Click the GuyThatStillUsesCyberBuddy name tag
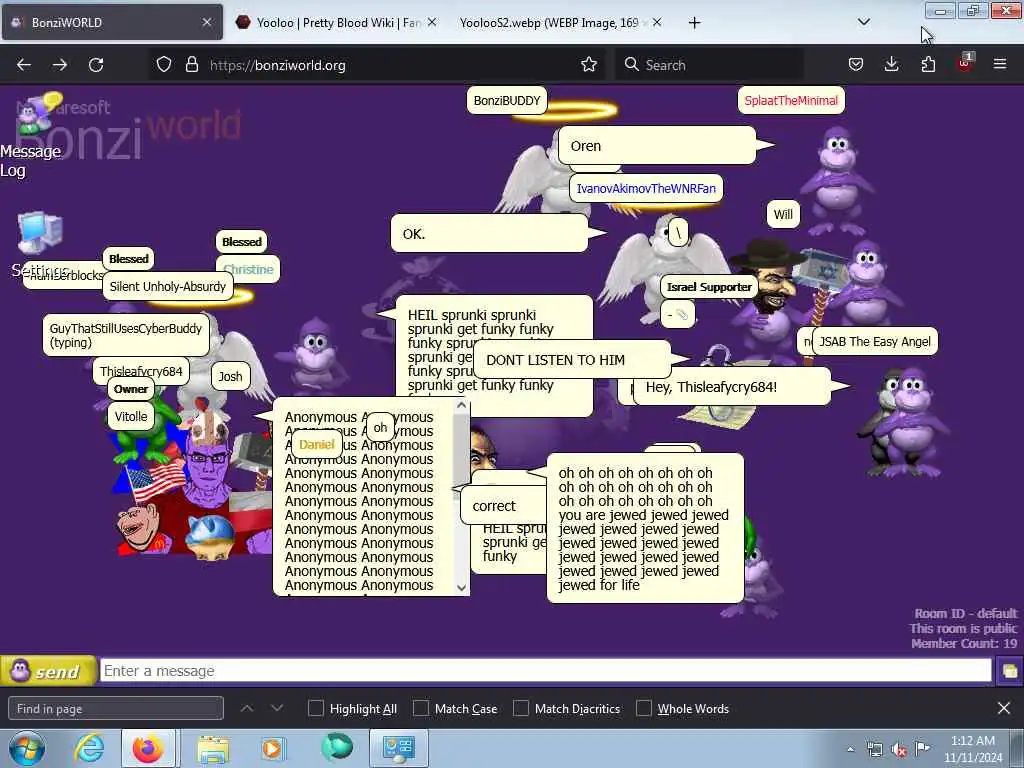The height and width of the screenshot is (768, 1024). click(x=126, y=335)
